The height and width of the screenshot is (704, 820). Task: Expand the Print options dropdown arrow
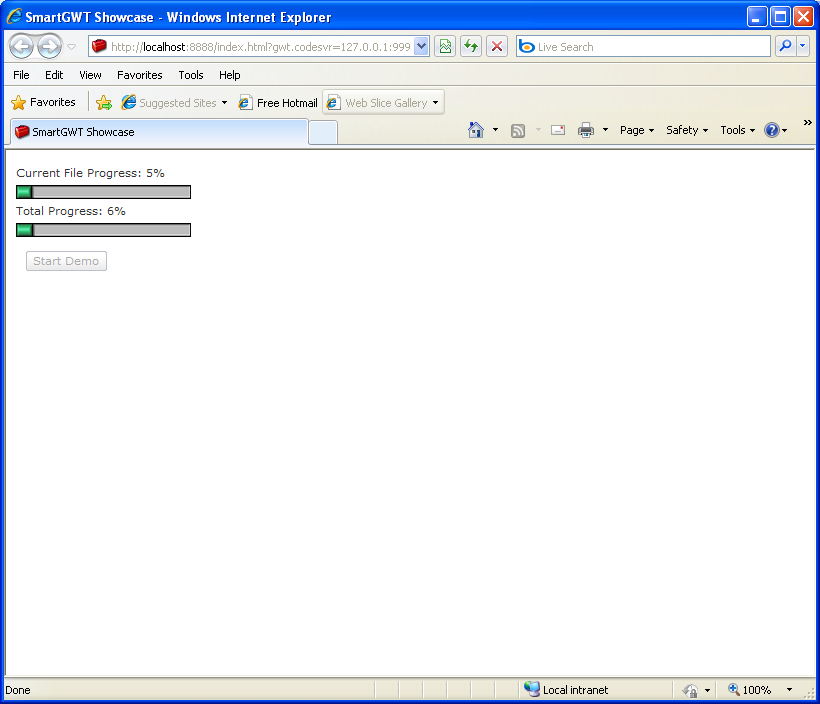pyautogui.click(x=606, y=130)
